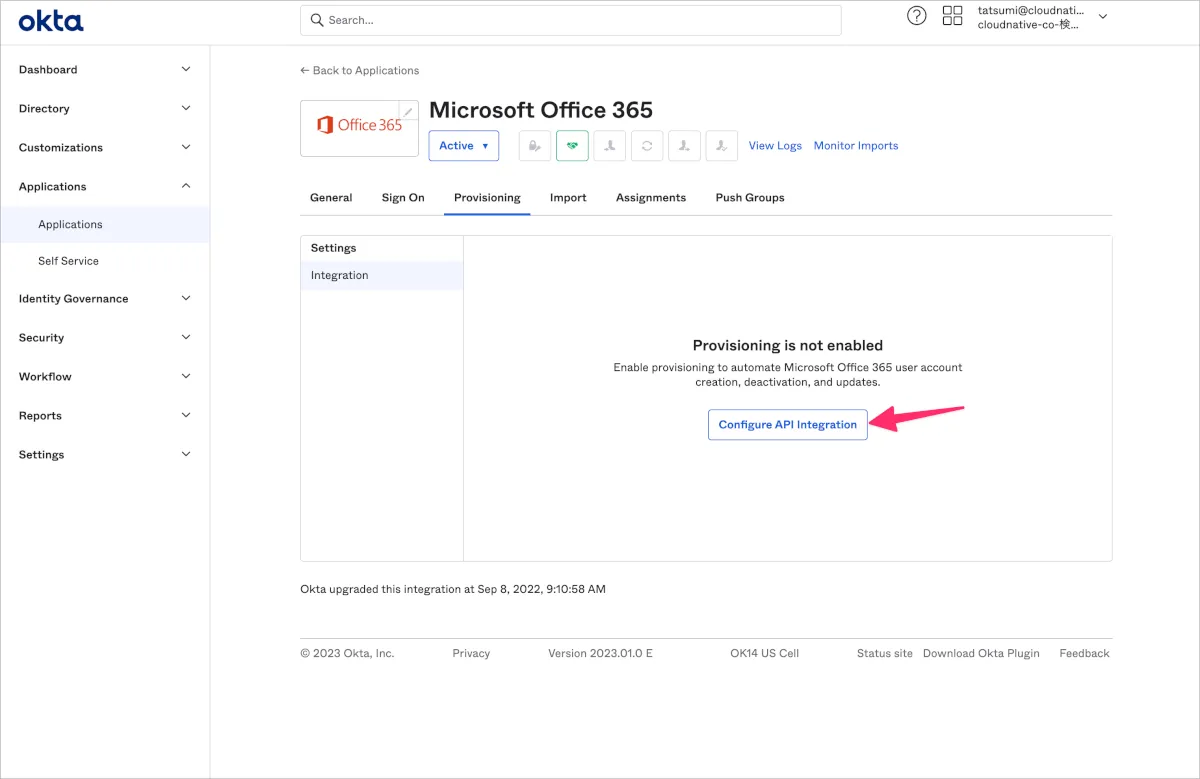Go back to Applications link

coord(360,71)
